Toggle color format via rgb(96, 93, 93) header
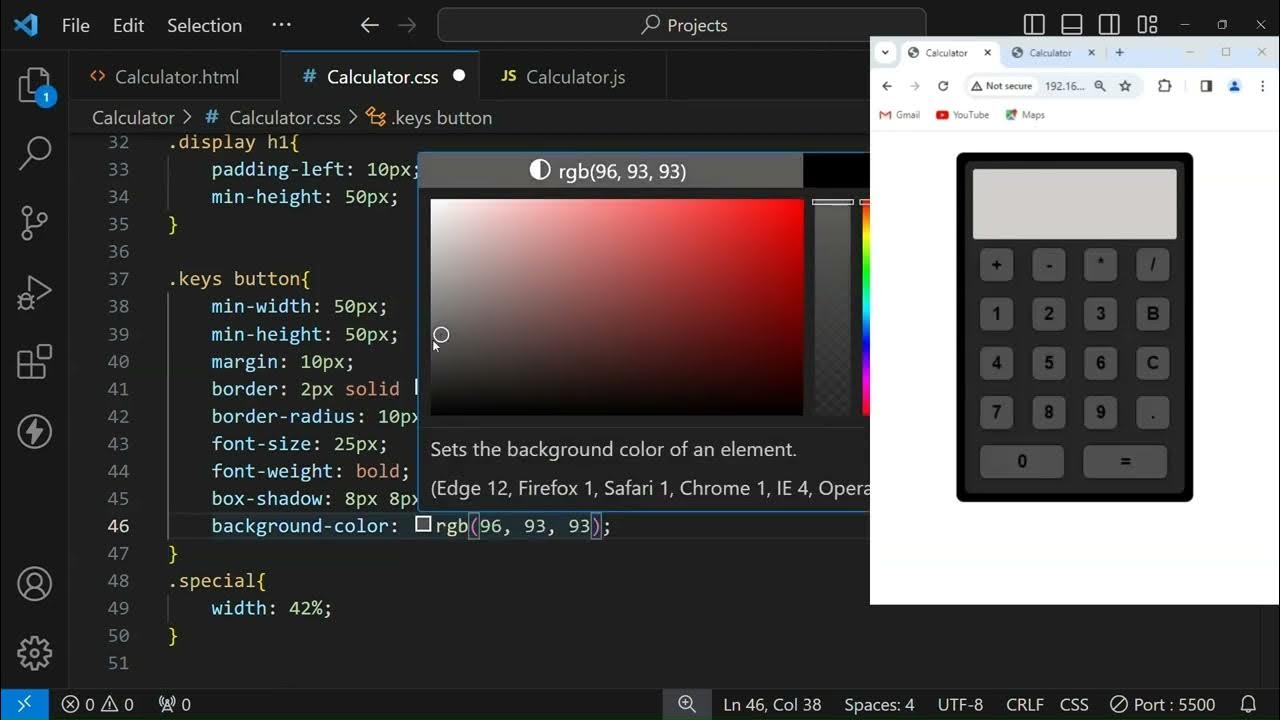Viewport: 1280px width, 720px height. click(610, 171)
